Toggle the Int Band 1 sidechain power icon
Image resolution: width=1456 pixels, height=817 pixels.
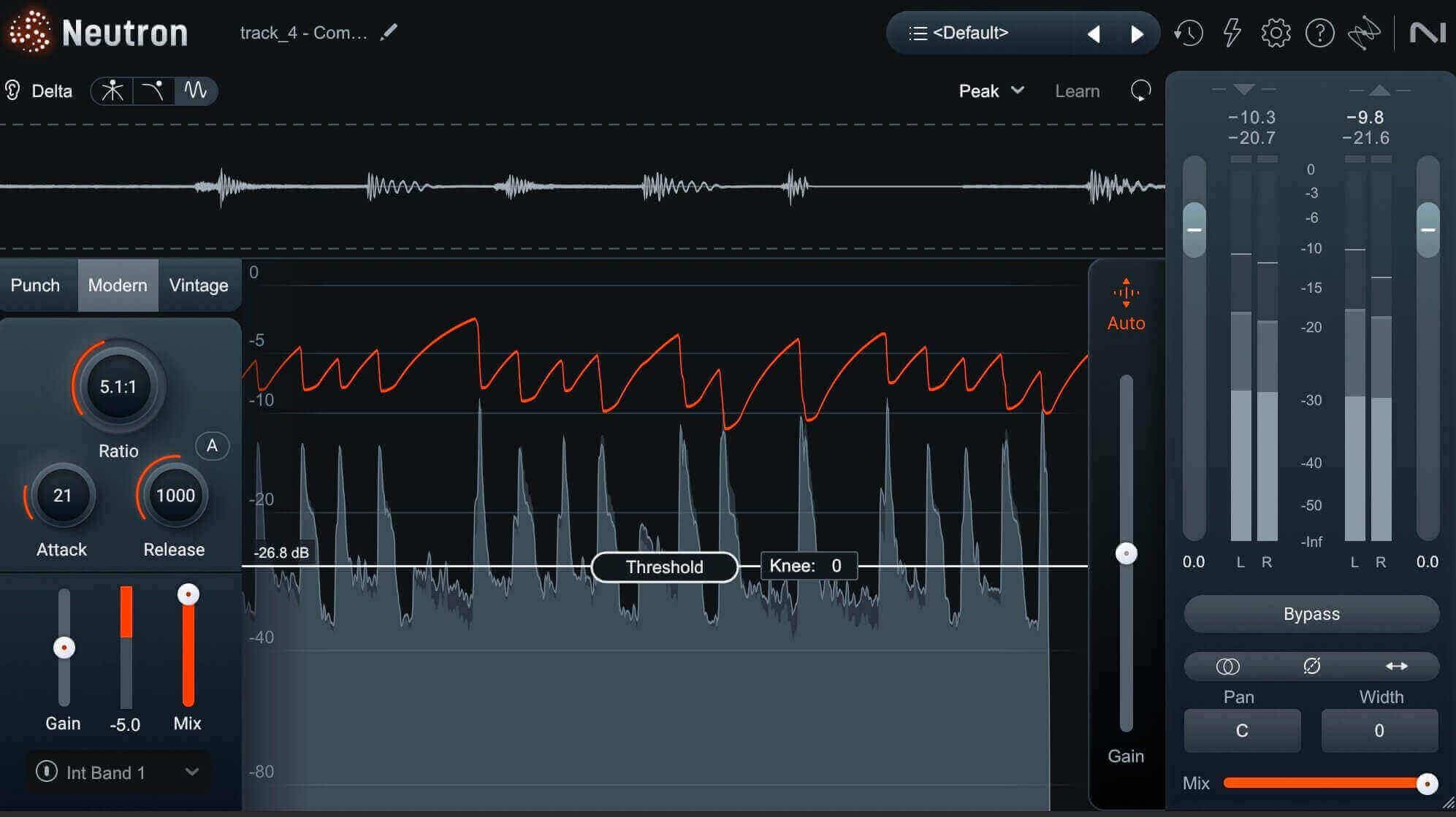[x=47, y=772]
